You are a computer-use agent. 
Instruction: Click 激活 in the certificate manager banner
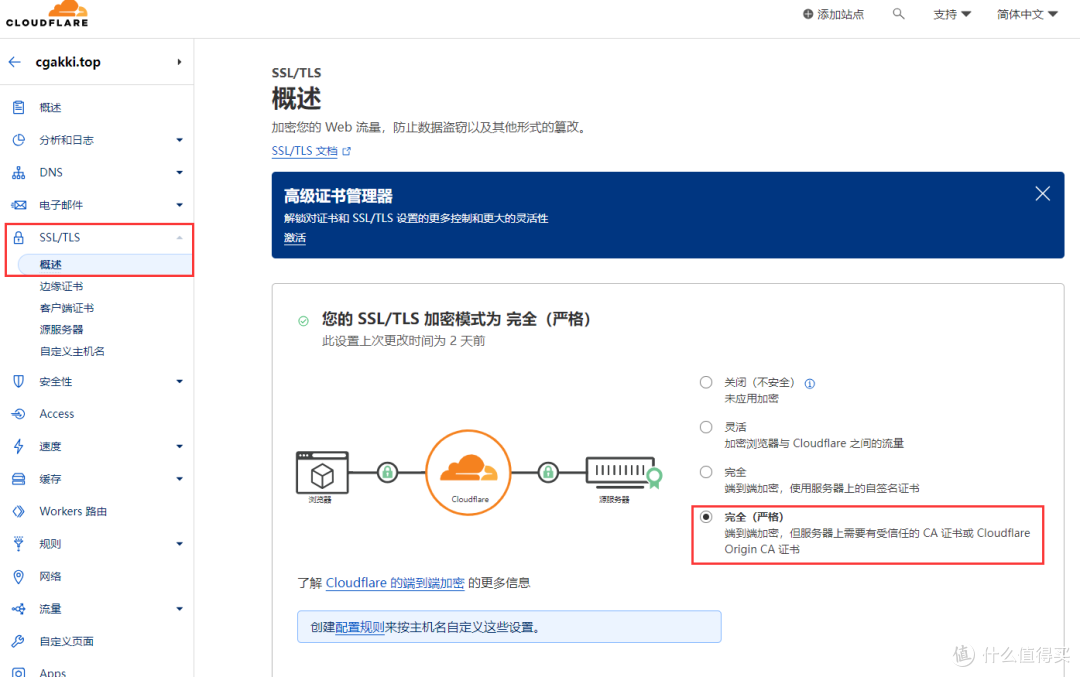pyautogui.click(x=295, y=238)
